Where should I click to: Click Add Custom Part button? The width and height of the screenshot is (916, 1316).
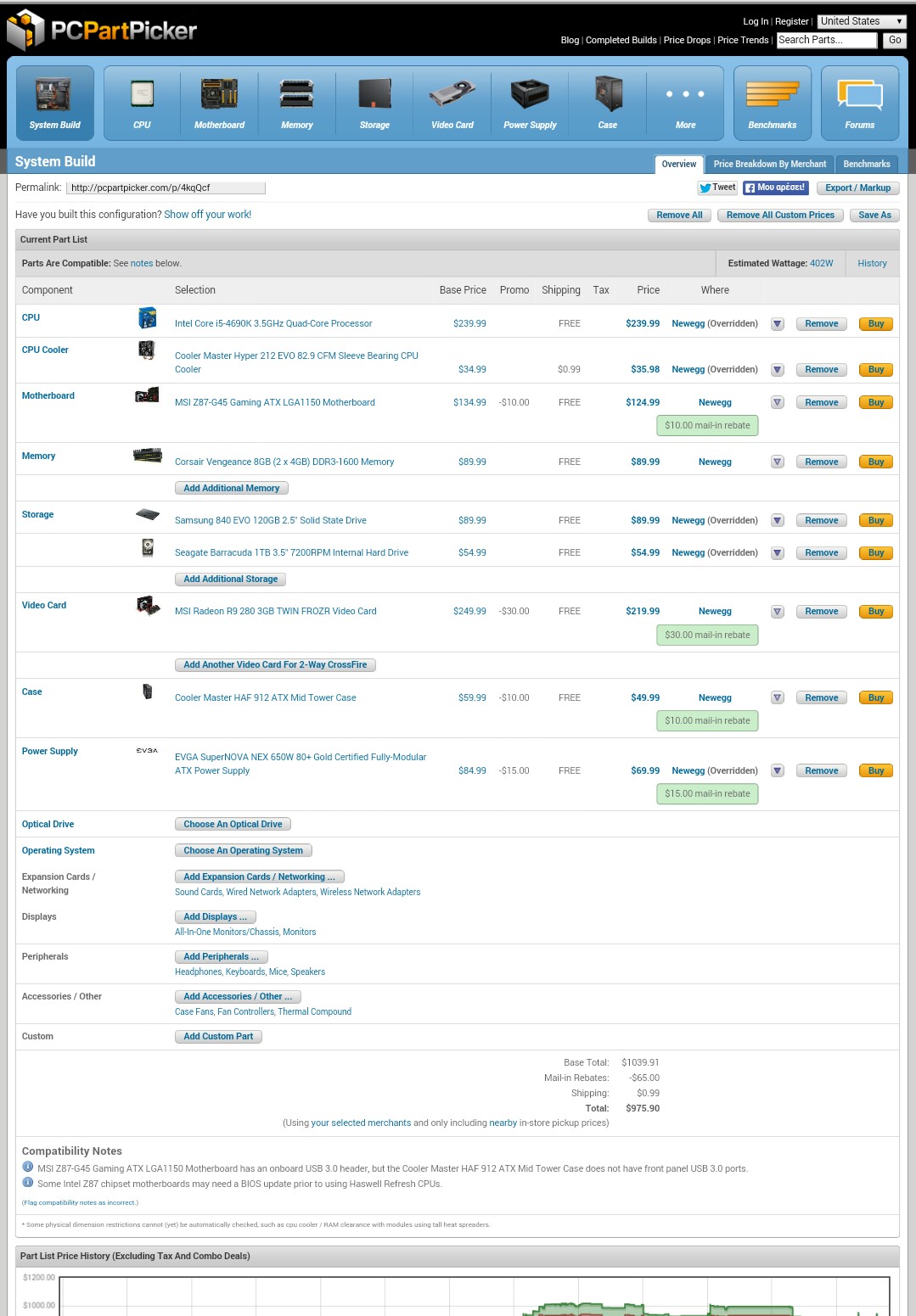(x=218, y=1037)
